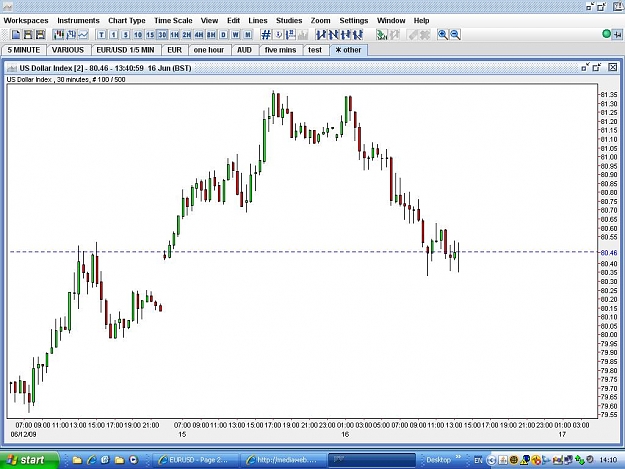This screenshot has width=625, height=469.
Task: Switch to 1H time scale
Action: (175, 35)
